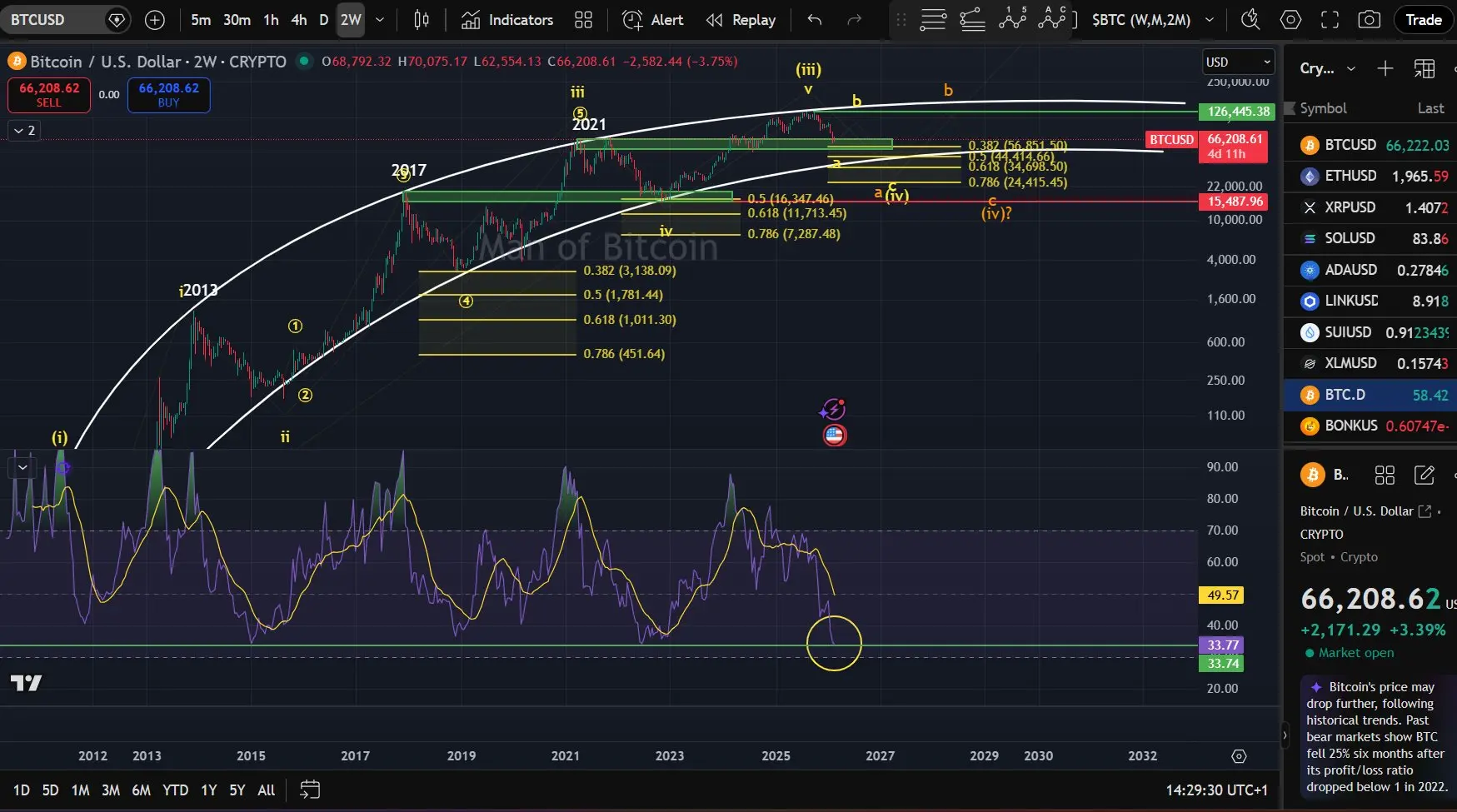
Task: Select the 2W timeframe
Action: 351,20
